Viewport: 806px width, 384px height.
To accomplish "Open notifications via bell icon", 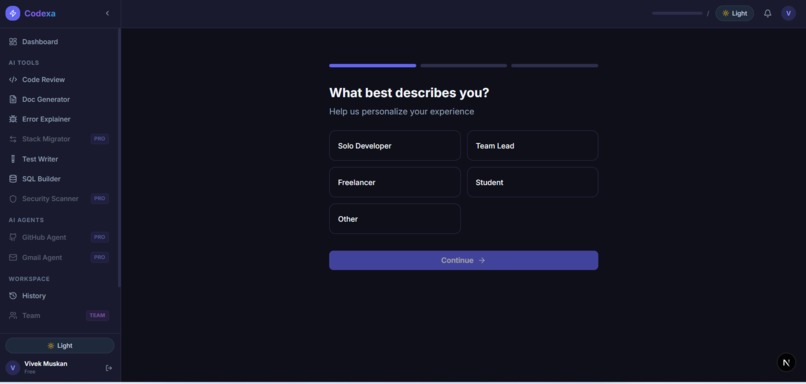I will pos(767,13).
